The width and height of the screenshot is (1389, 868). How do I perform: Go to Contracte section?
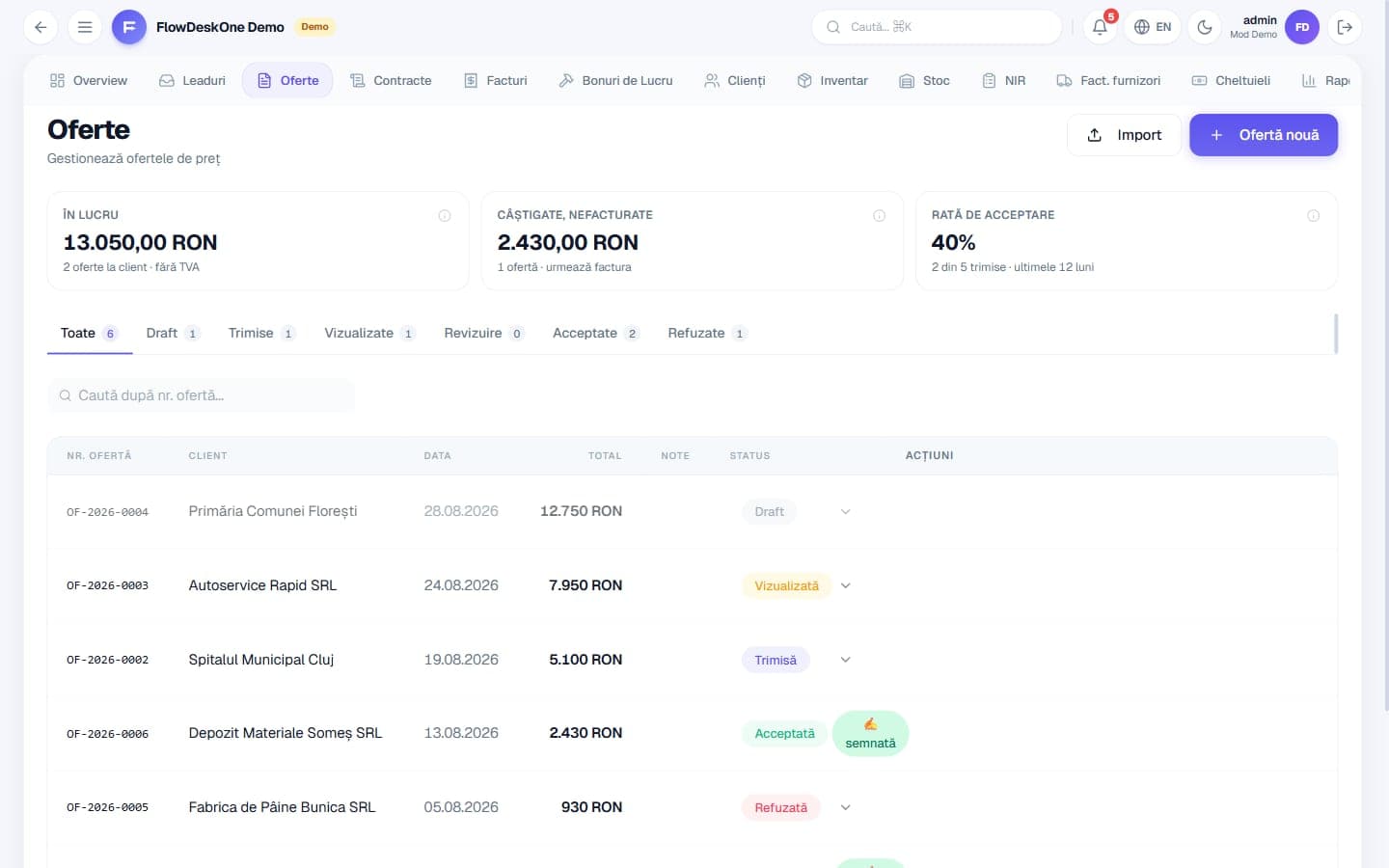391,80
